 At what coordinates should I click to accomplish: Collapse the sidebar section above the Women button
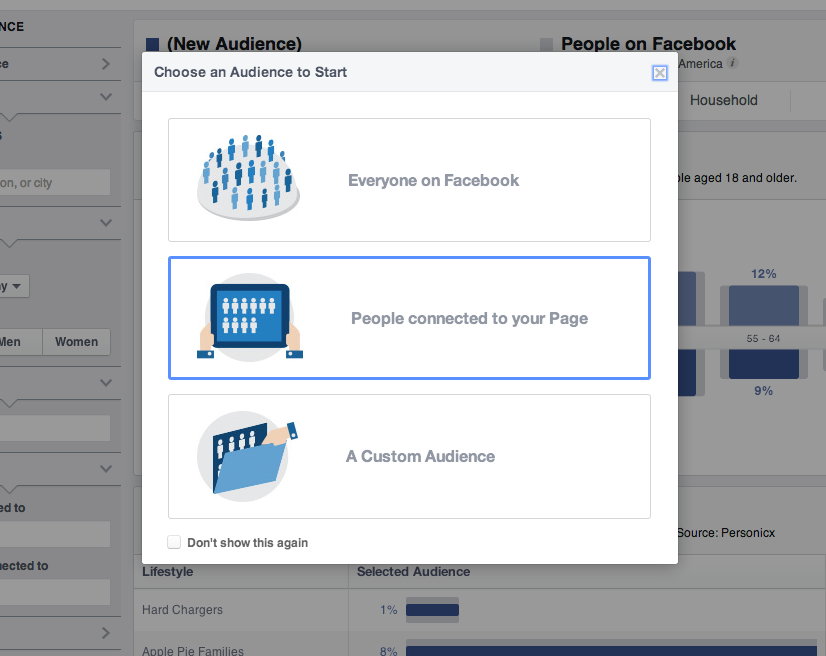(106, 223)
